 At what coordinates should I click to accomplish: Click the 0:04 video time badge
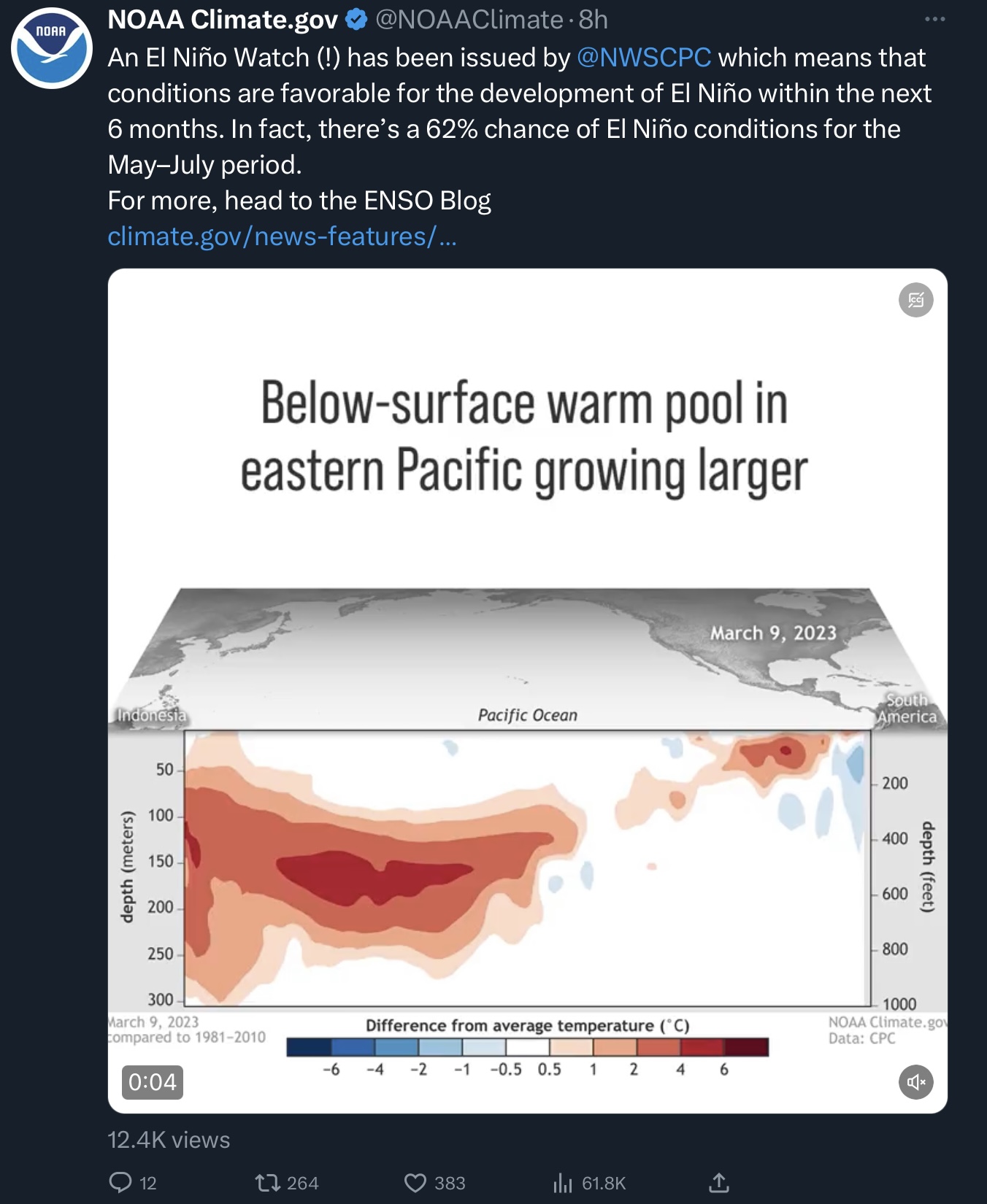point(153,1081)
